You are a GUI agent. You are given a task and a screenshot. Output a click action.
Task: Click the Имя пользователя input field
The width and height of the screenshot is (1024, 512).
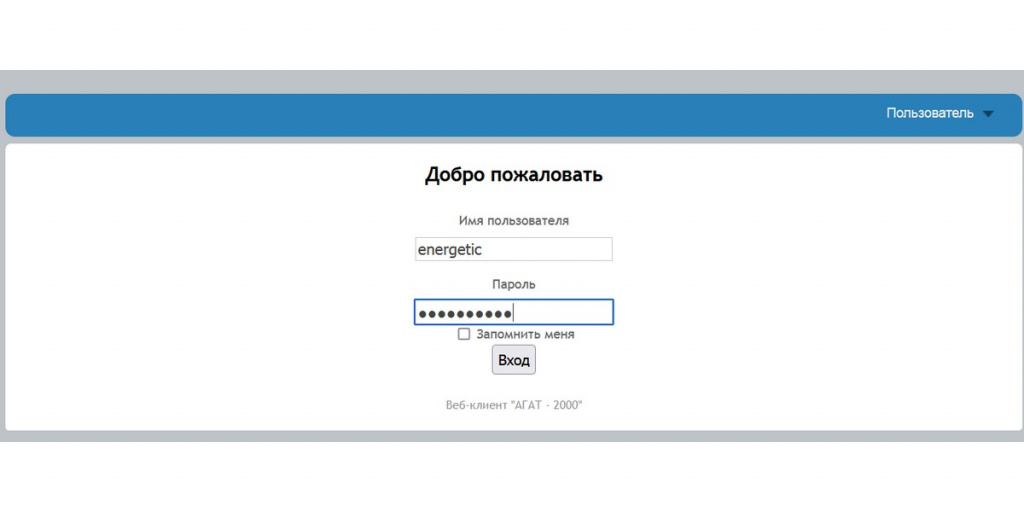click(513, 249)
